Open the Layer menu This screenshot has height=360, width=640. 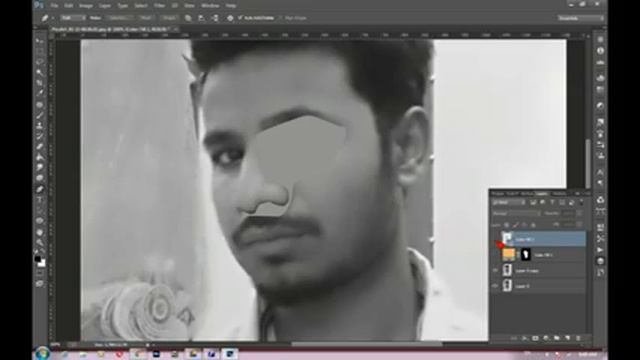[x=105, y=6]
